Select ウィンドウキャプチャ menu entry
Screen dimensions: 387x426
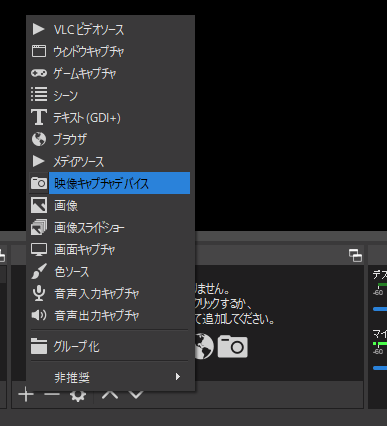click(110, 51)
